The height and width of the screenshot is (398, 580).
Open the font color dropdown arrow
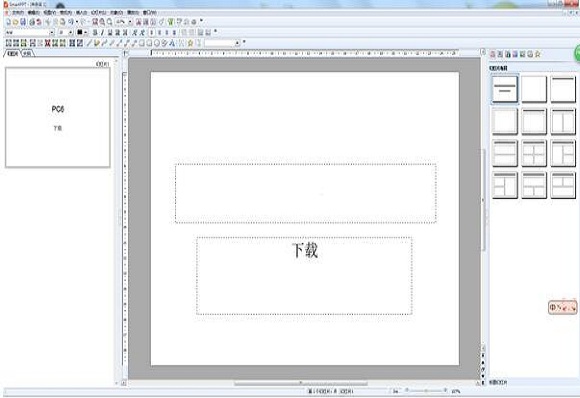coord(85,33)
